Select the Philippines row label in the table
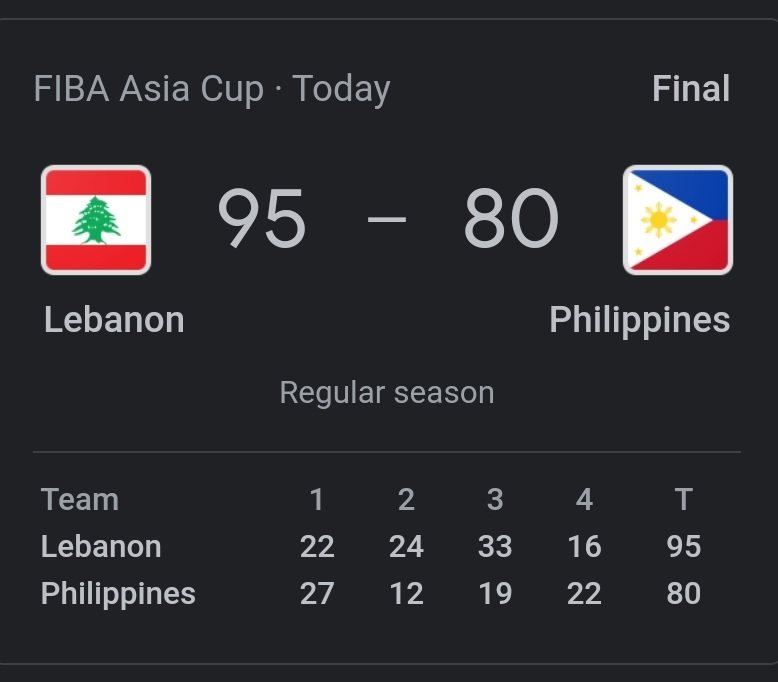The image size is (778, 682). (118, 593)
